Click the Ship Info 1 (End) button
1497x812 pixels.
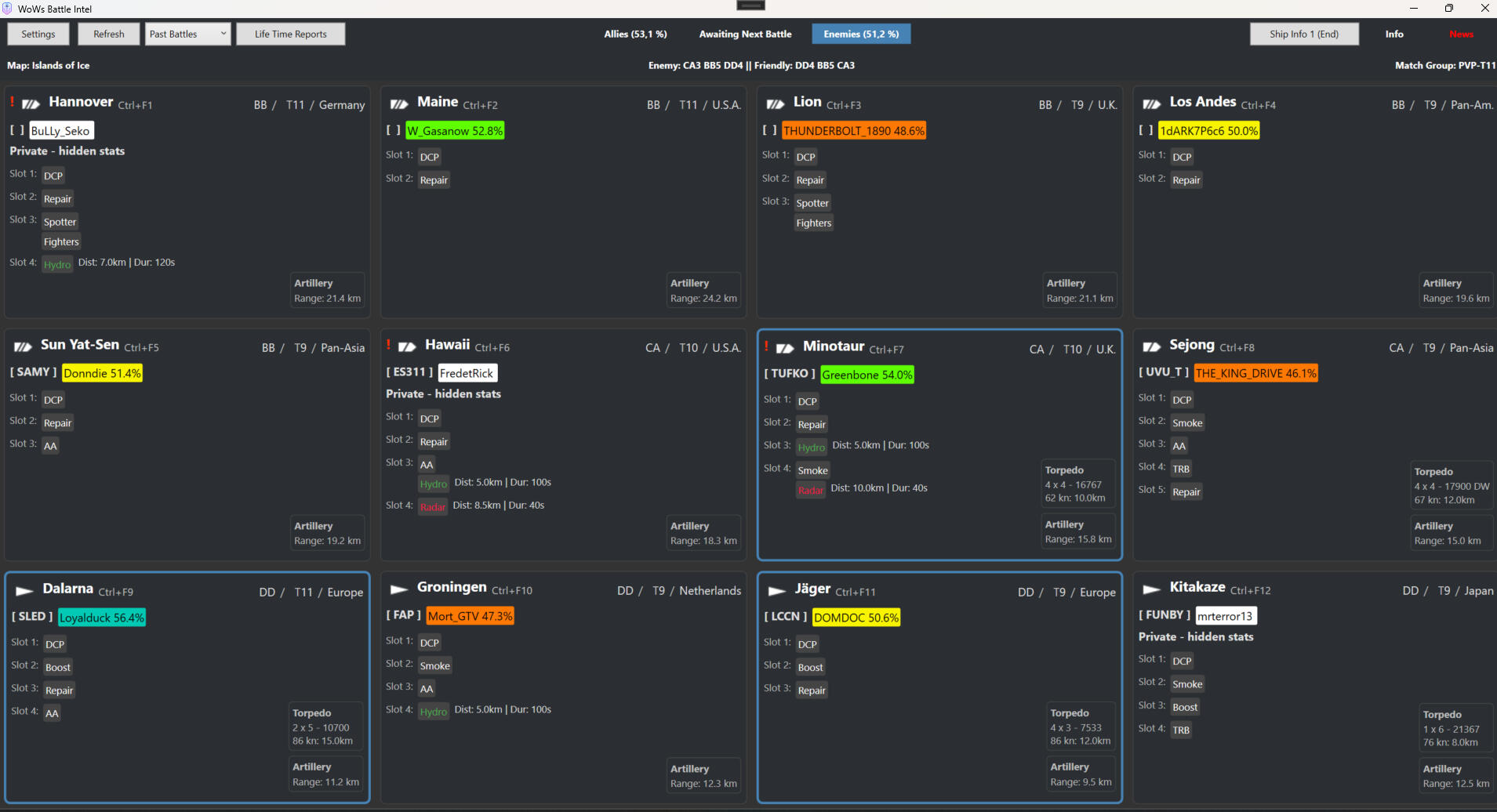[x=1303, y=34]
